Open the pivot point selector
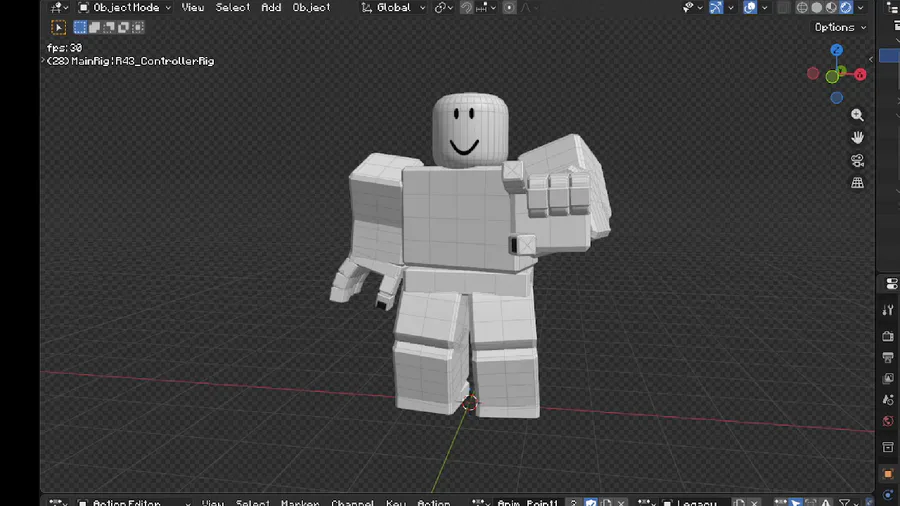Image resolution: width=900 pixels, height=506 pixels. coord(444,7)
